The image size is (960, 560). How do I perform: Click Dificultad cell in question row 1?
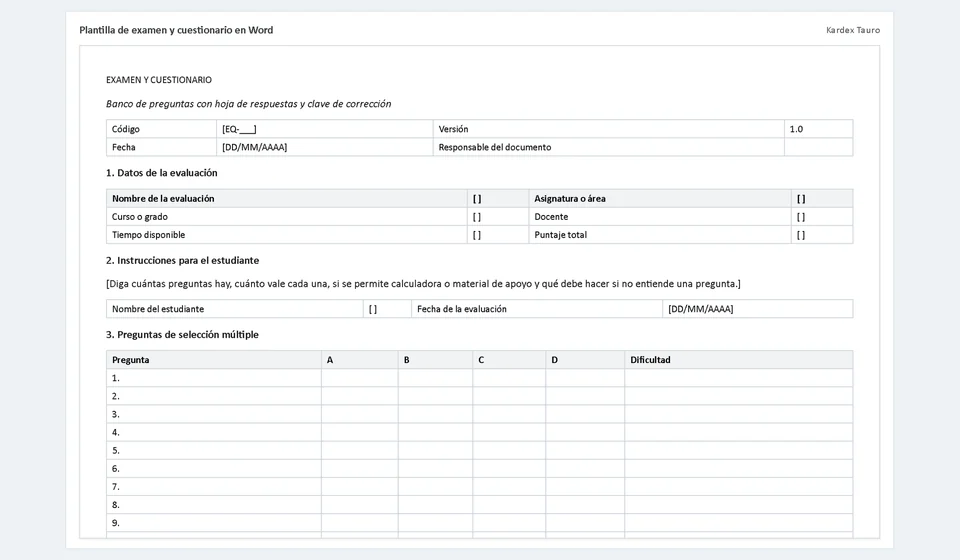[x=739, y=378]
